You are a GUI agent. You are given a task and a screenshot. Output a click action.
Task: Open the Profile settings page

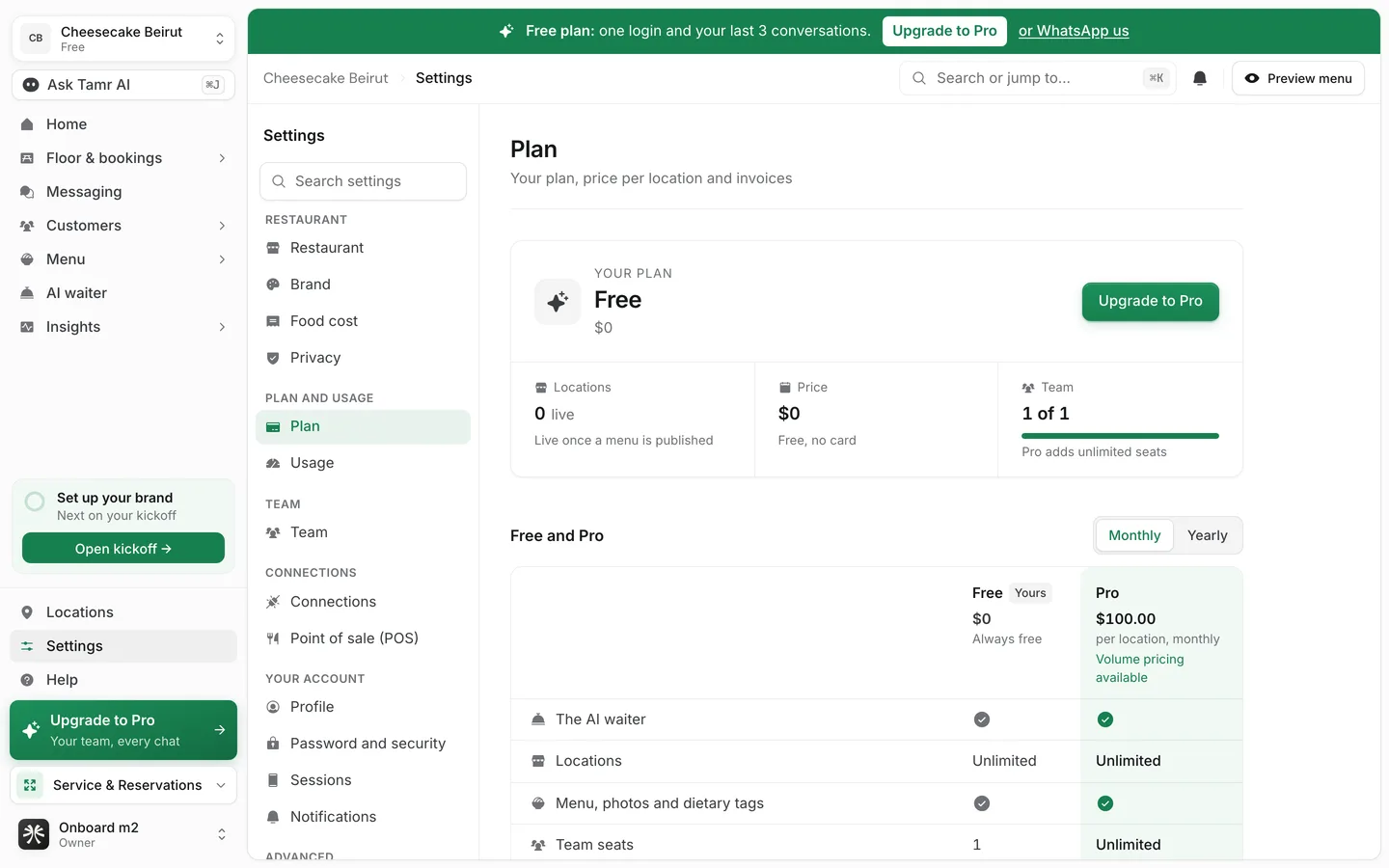click(x=363, y=707)
